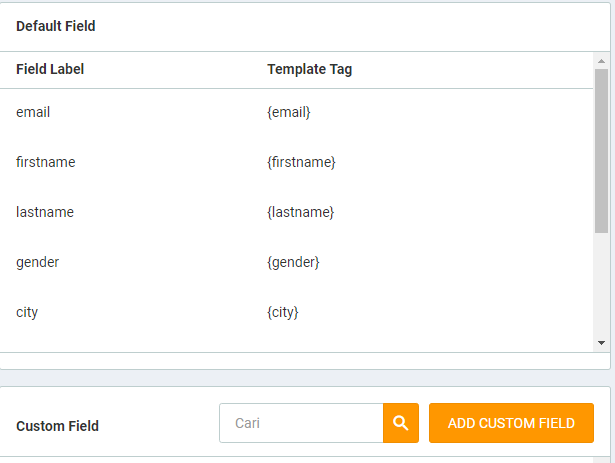Click the Custom Field section heading
The height and width of the screenshot is (463, 615).
pyautogui.click(x=57, y=426)
